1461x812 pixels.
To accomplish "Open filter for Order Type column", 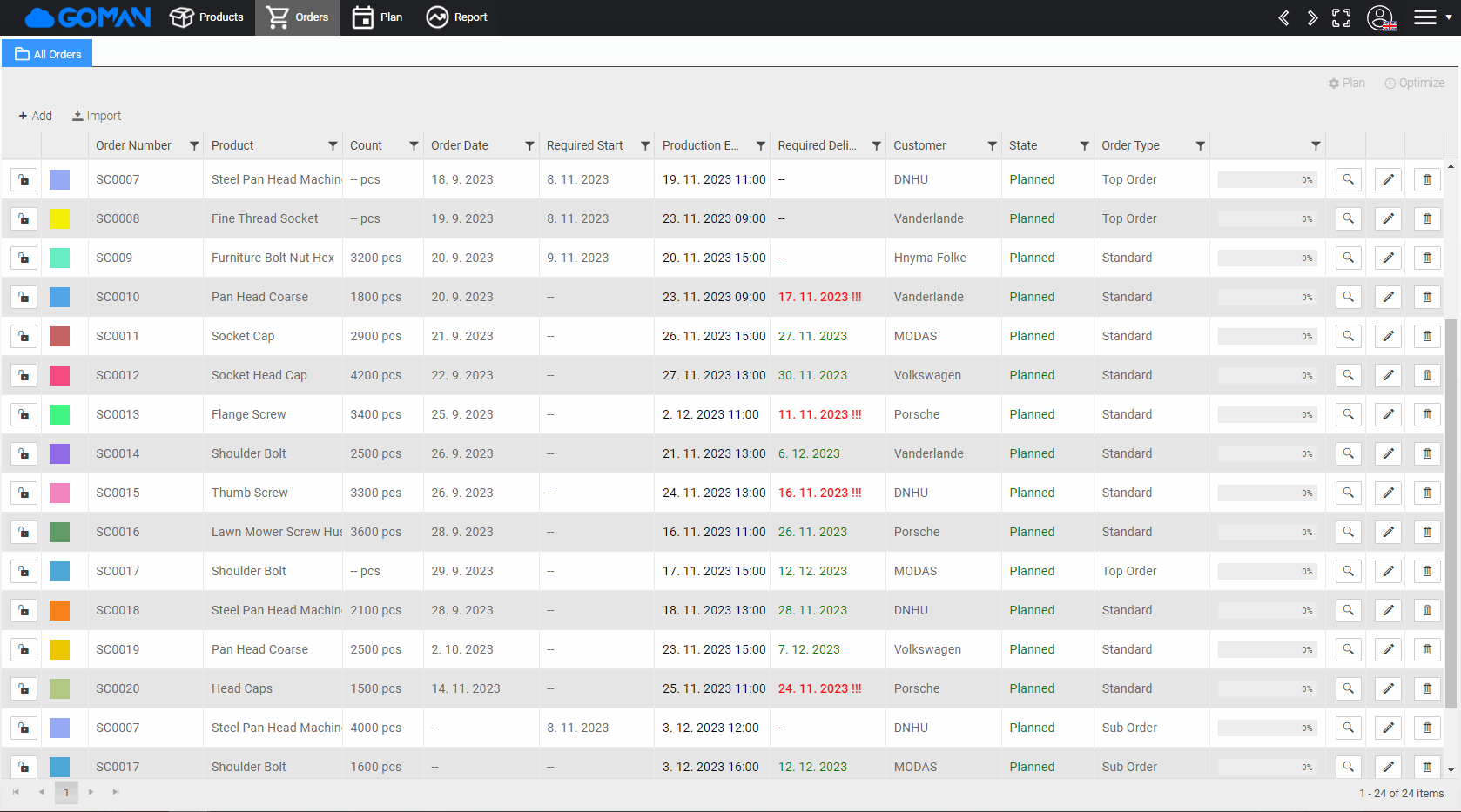I will coord(1200,145).
